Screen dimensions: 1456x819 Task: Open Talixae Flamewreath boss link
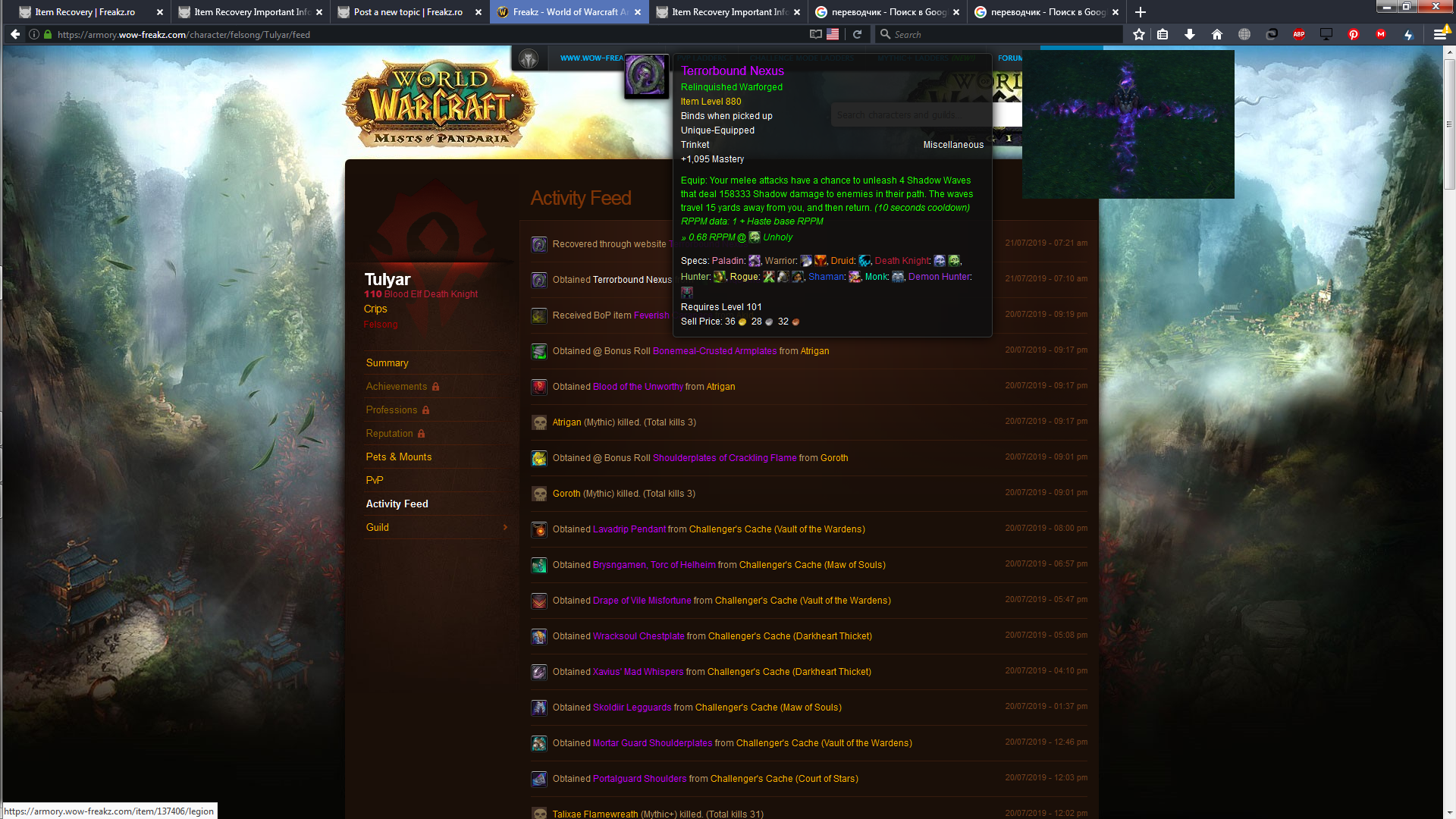[x=595, y=814]
